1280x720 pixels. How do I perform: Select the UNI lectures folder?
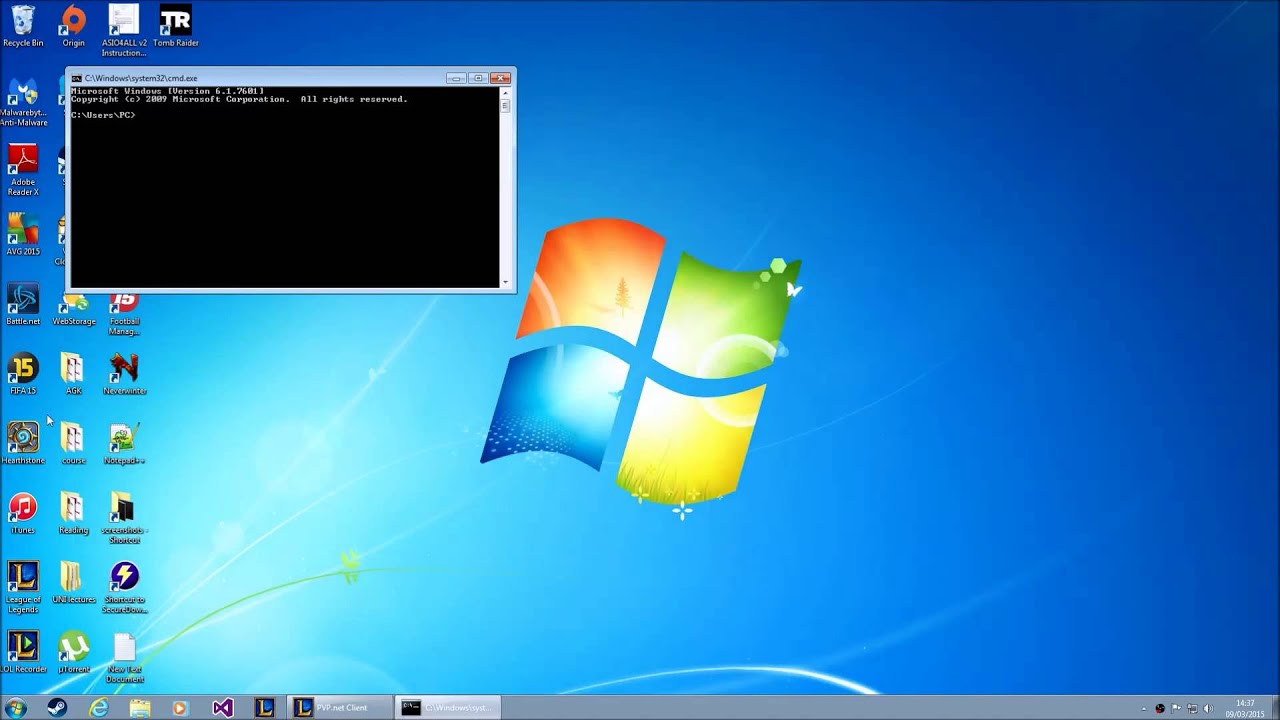coord(73,583)
